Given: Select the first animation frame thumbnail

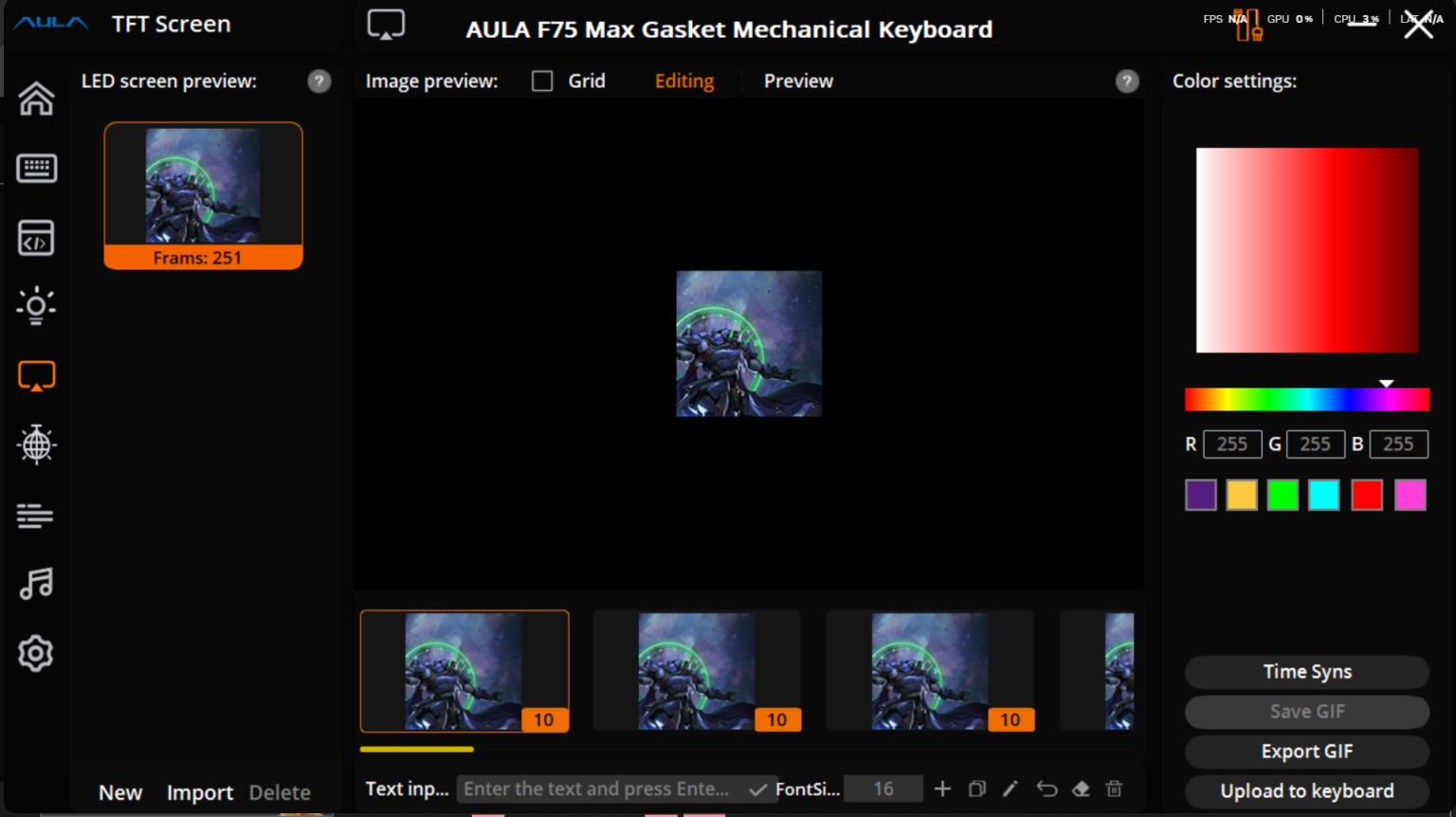Looking at the screenshot, I should pyautogui.click(x=464, y=670).
